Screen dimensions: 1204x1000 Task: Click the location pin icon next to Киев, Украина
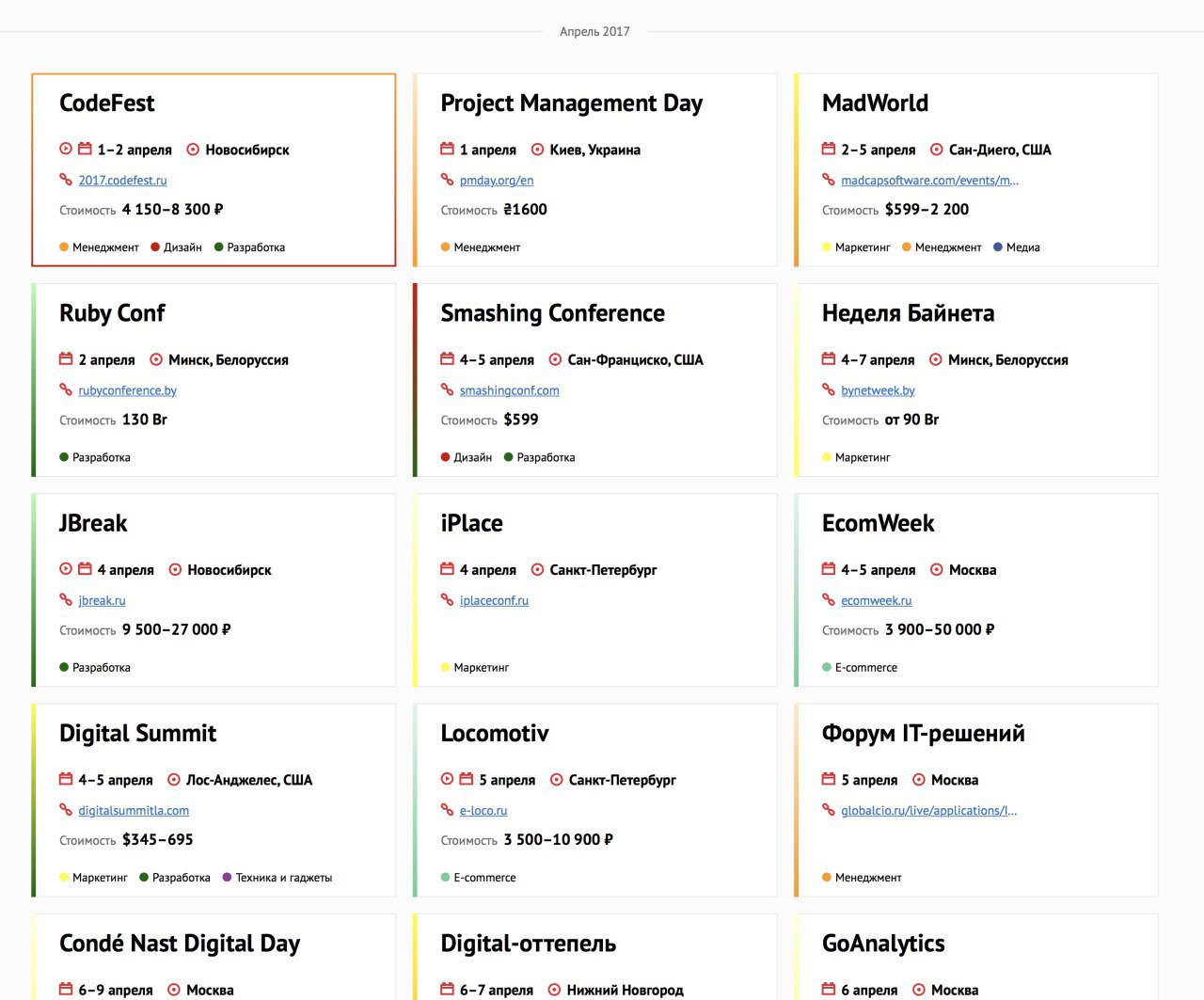538,149
